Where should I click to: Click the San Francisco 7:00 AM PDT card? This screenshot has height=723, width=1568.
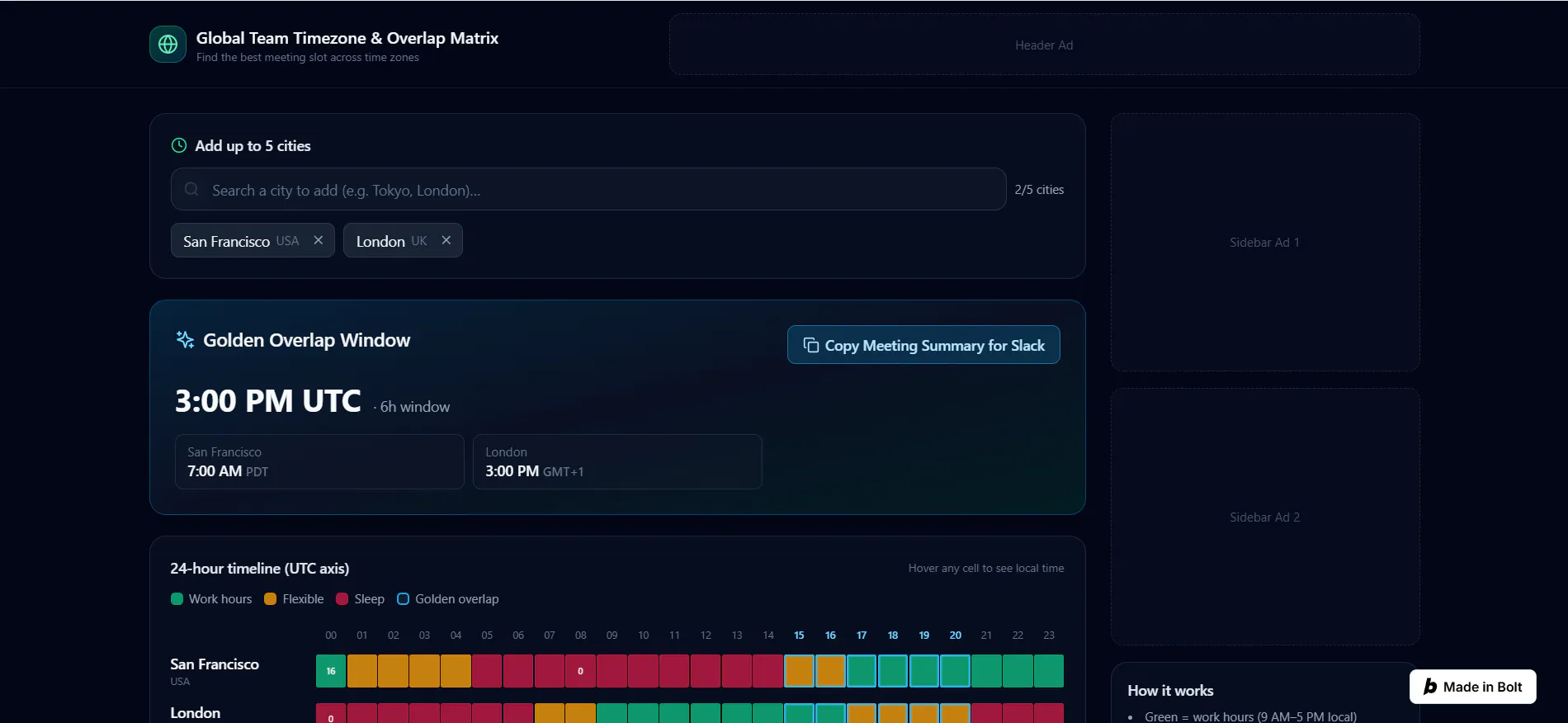point(319,461)
